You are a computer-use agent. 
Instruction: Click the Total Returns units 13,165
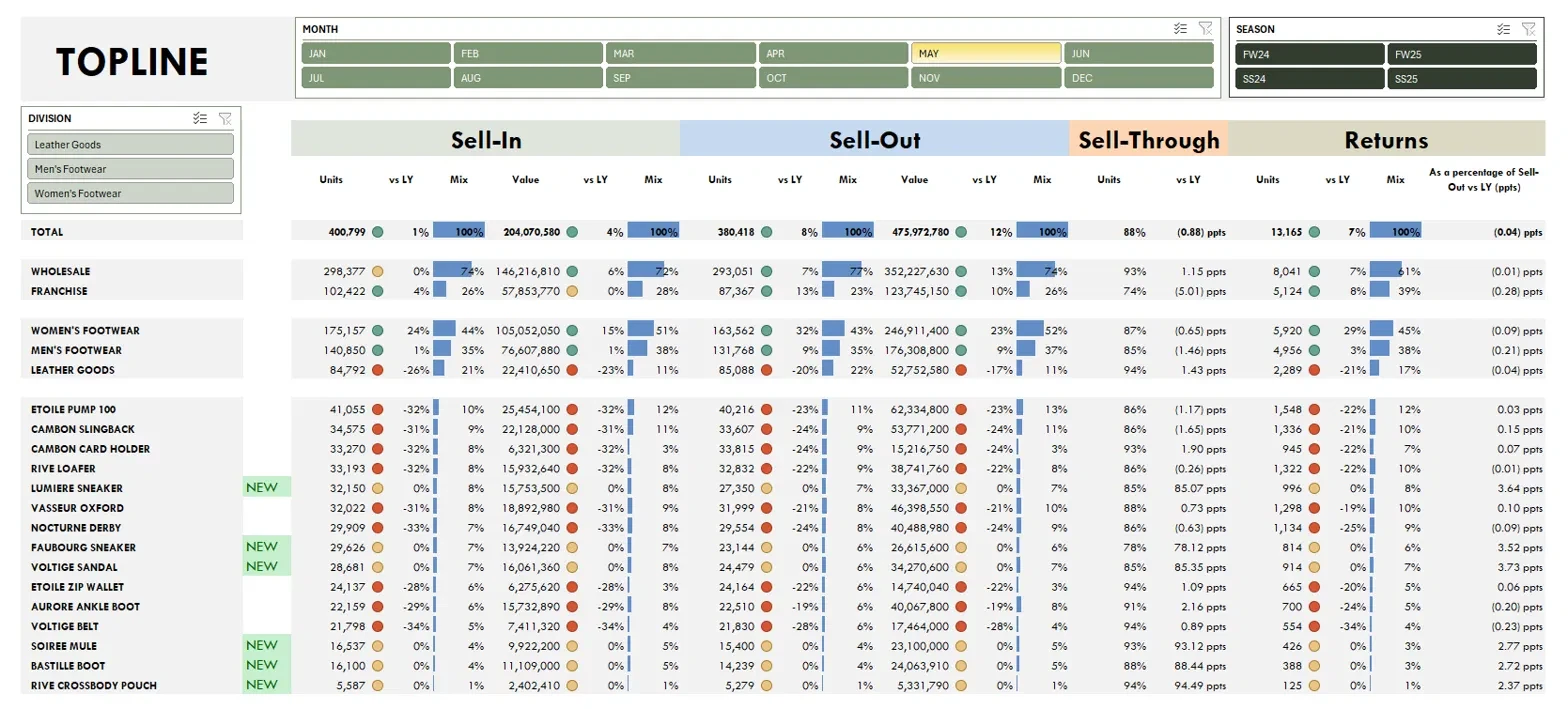point(1287,232)
